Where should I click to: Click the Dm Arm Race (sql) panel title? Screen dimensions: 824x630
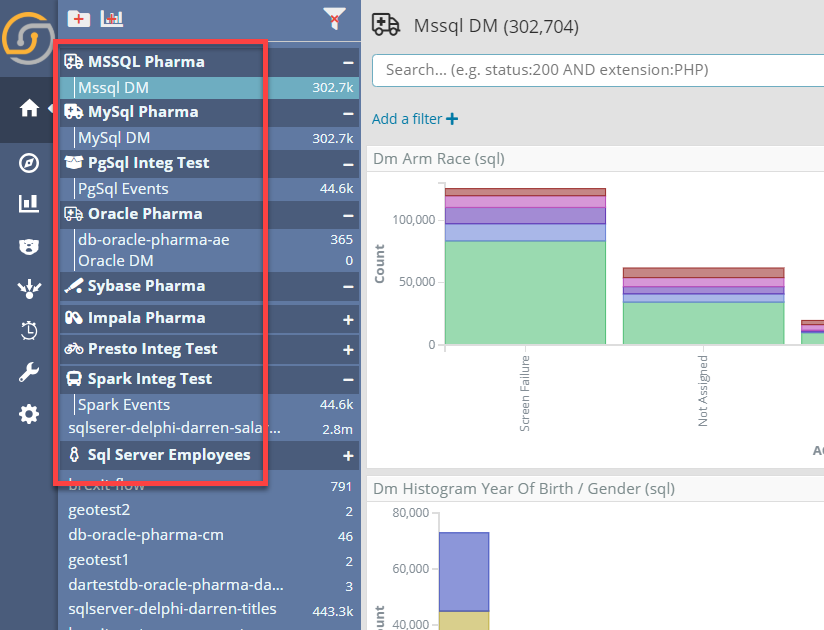[438, 159]
